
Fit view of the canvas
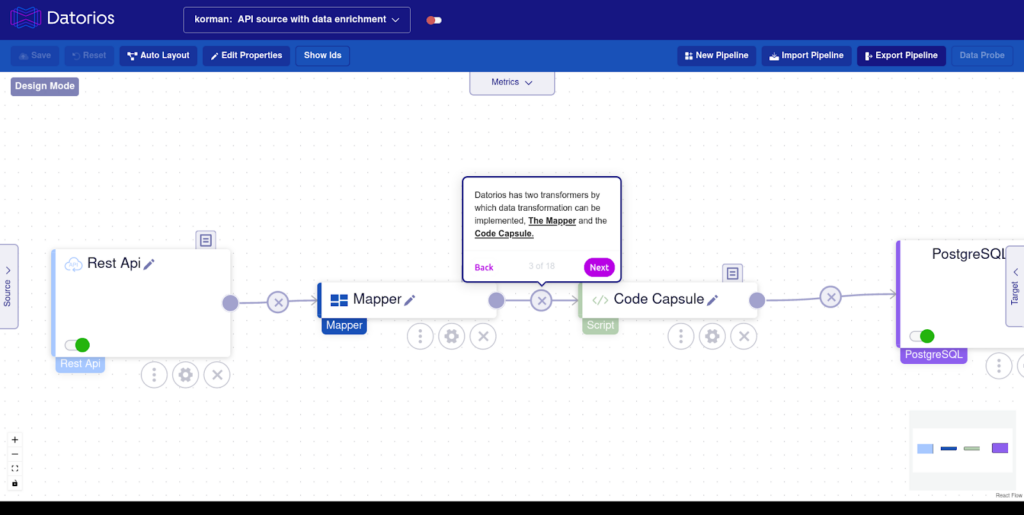[15, 469]
